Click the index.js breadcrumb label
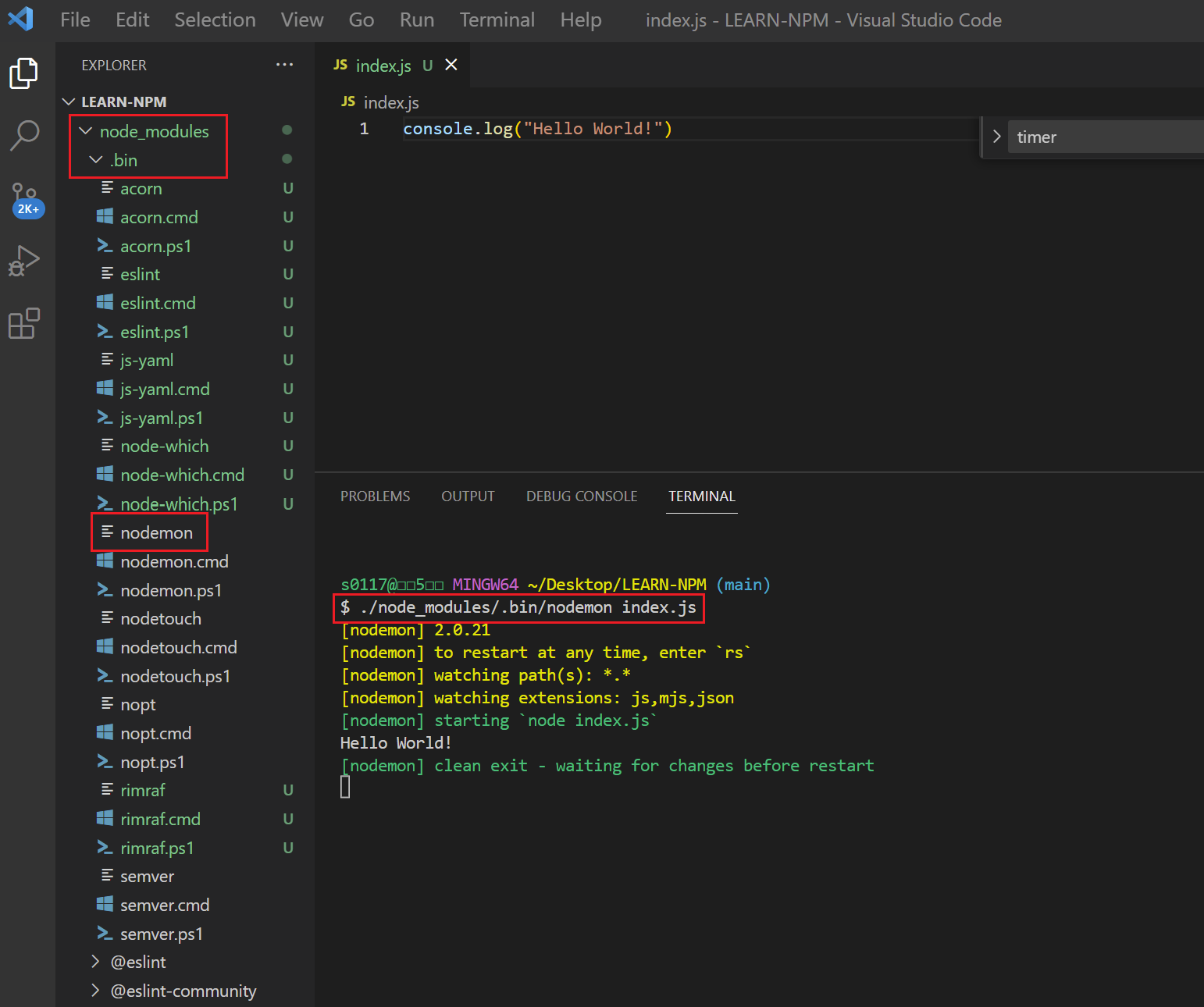1204x1007 pixels. coord(391,102)
